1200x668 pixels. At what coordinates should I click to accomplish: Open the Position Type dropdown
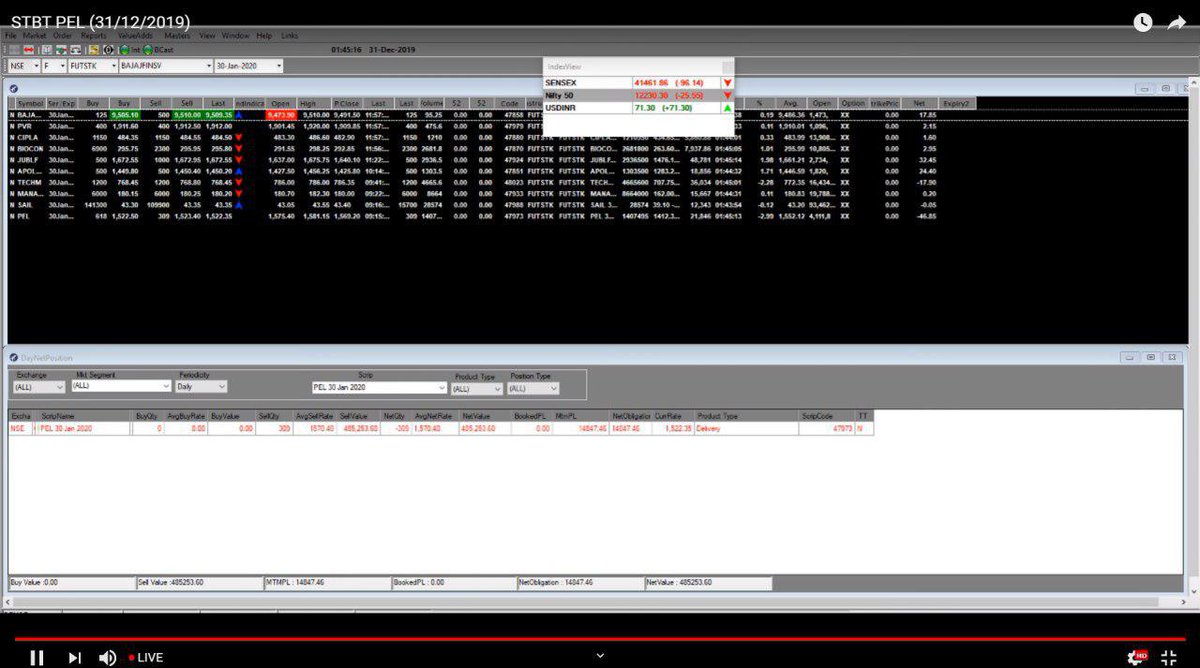coord(534,388)
